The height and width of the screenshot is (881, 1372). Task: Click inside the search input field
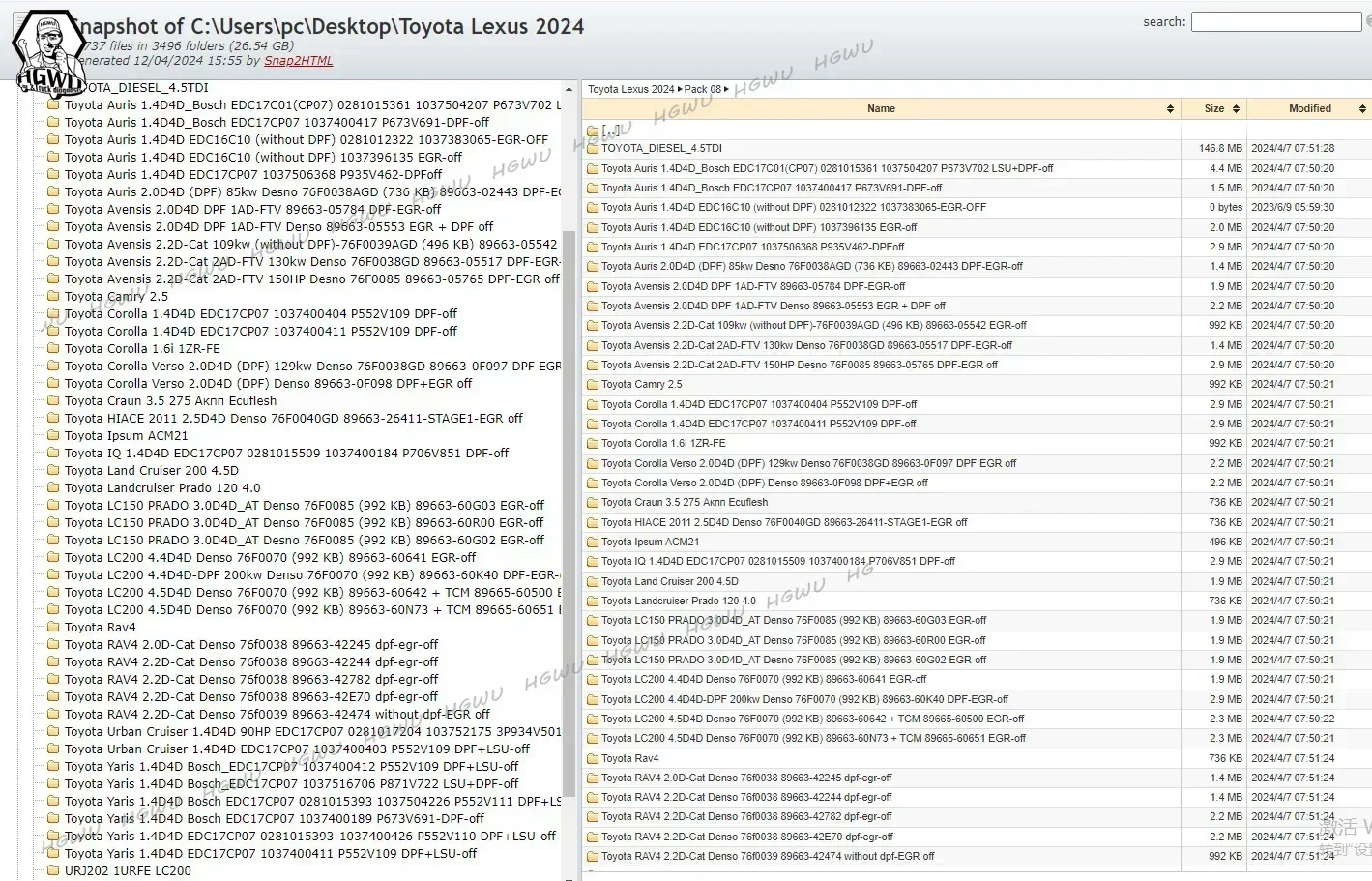tap(1275, 21)
